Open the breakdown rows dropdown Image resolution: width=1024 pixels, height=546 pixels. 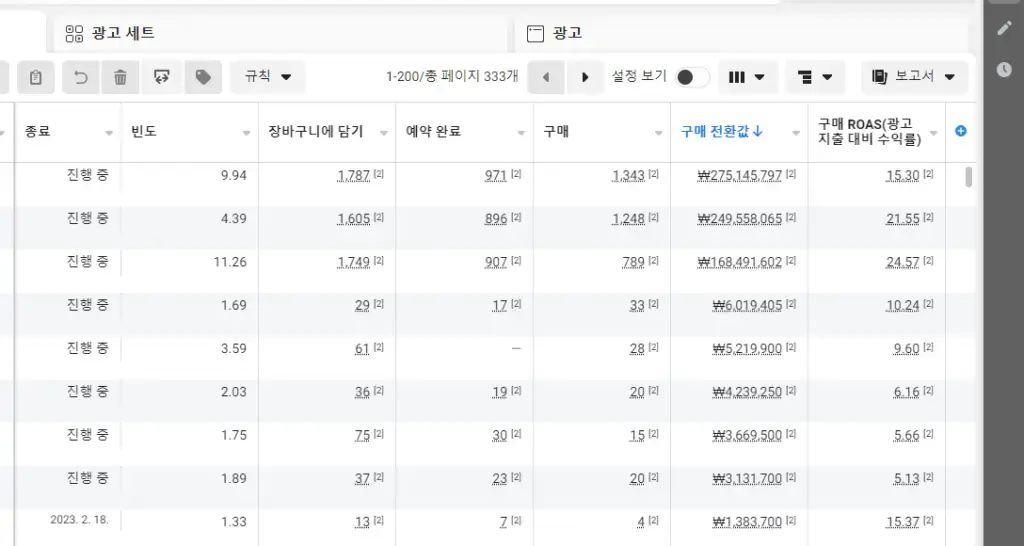pyautogui.click(x=815, y=77)
